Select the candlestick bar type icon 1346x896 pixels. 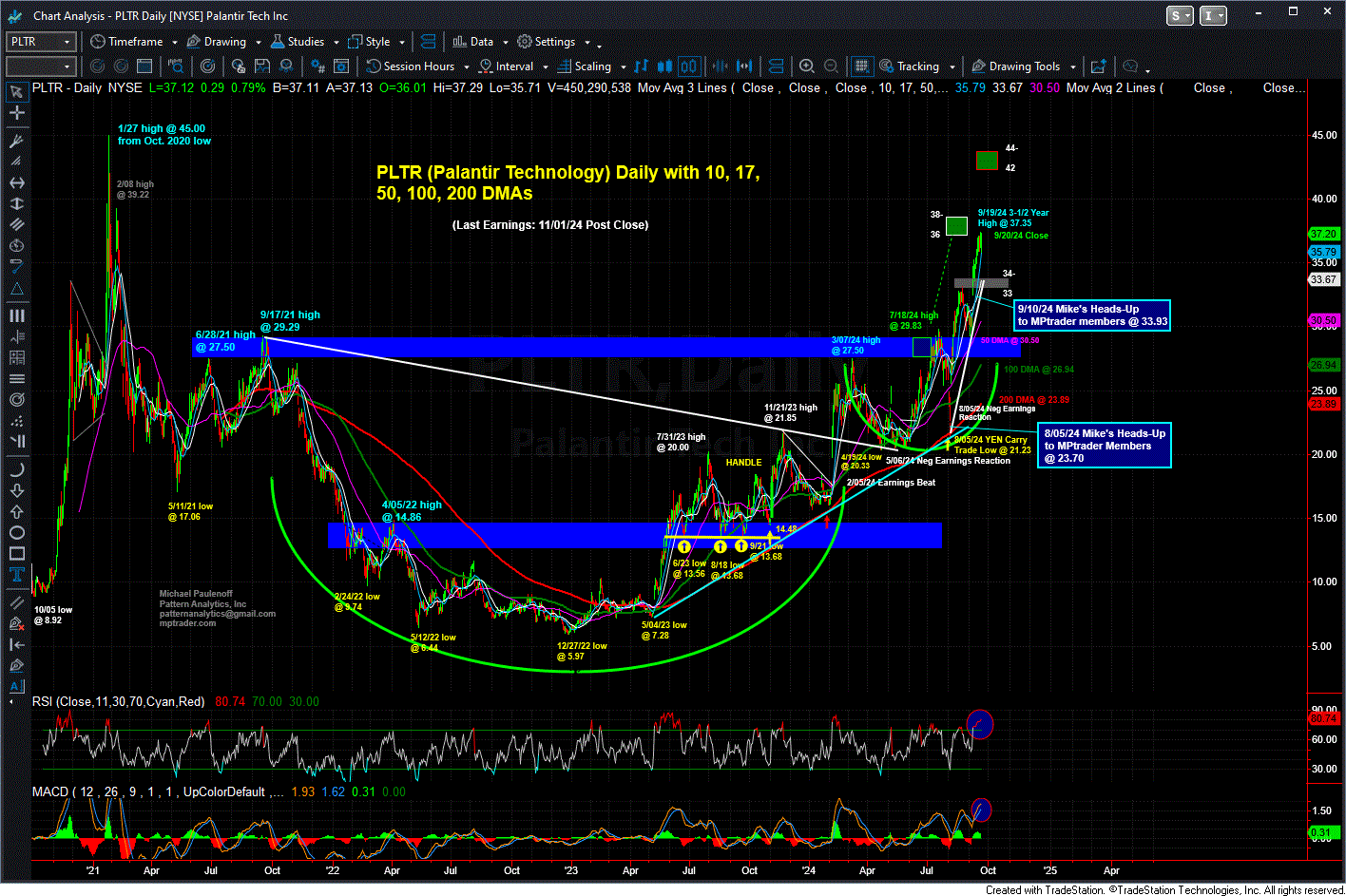[664, 67]
